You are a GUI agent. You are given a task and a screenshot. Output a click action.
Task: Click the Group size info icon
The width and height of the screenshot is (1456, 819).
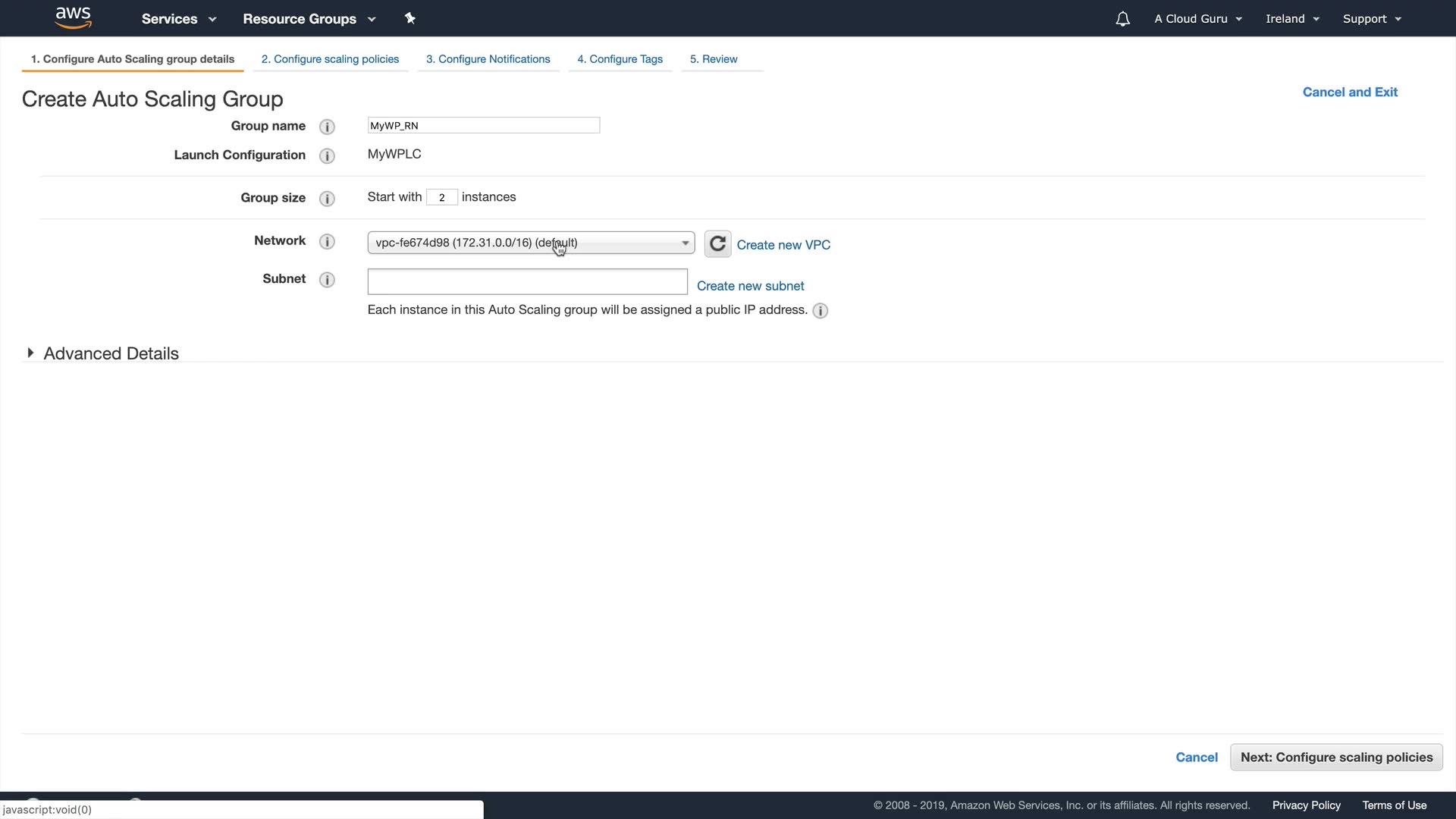tap(327, 199)
